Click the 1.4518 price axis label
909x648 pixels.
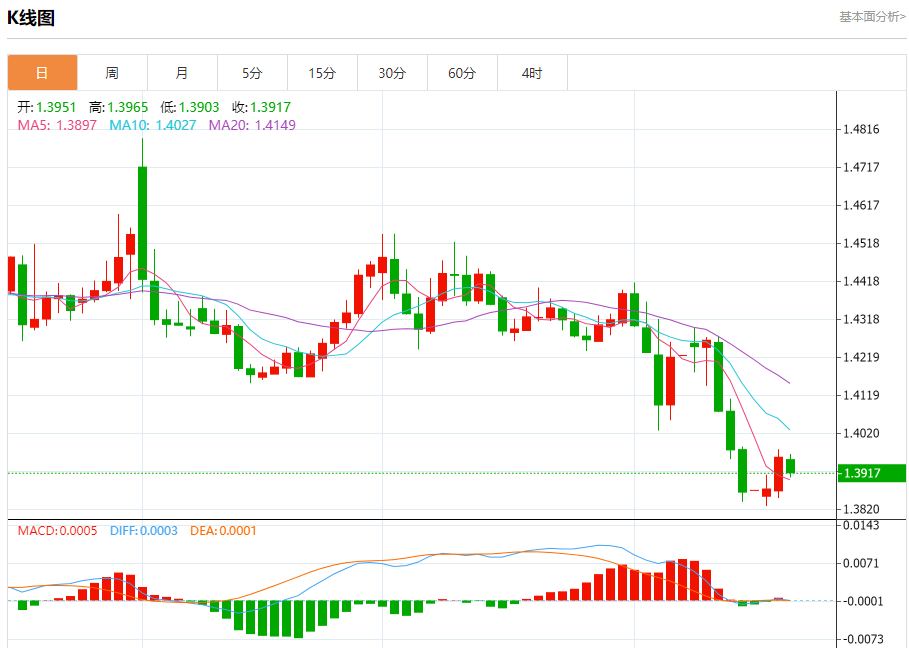[861, 243]
